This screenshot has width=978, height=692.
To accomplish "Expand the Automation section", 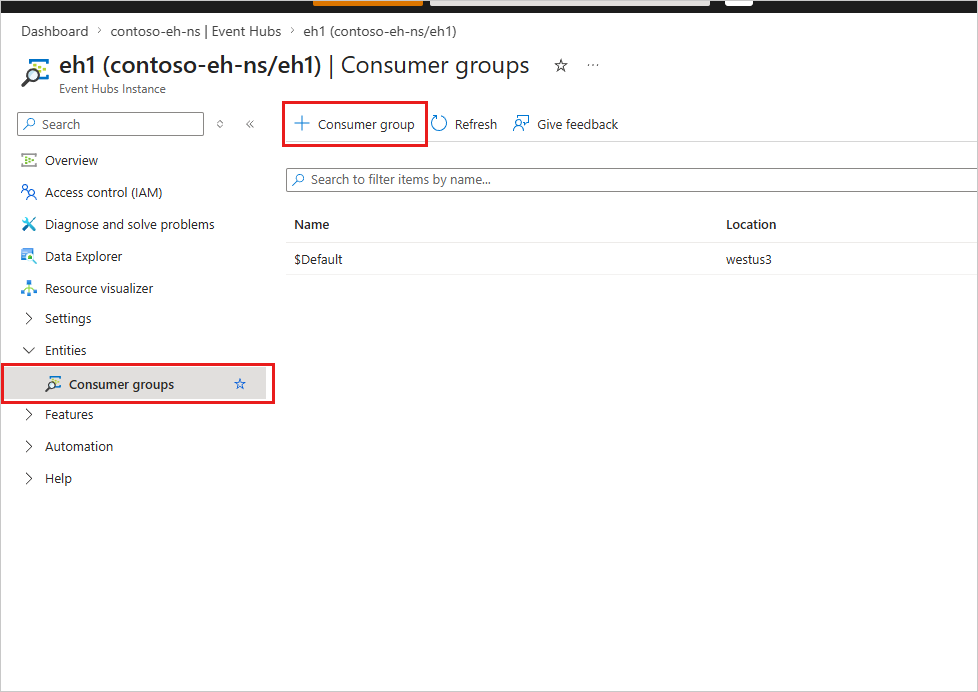I will point(29,446).
